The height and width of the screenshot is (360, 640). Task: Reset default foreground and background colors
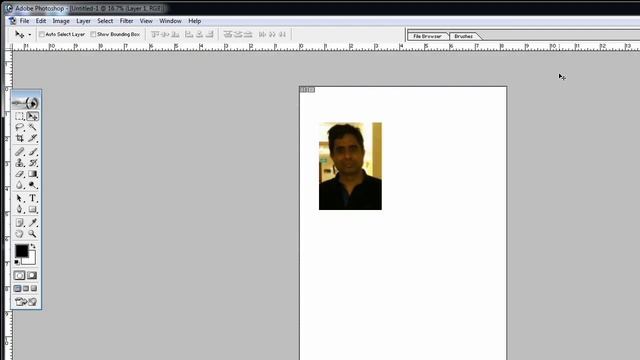click(x=17, y=262)
